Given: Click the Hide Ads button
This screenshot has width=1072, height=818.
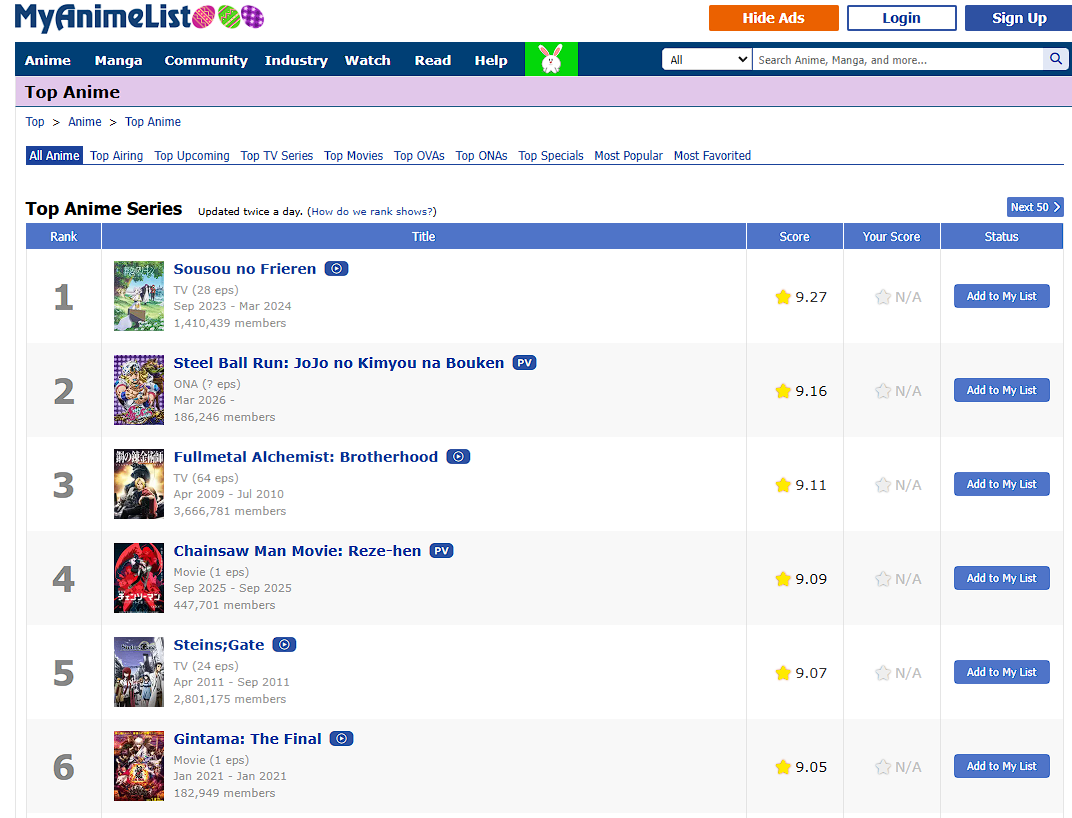Looking at the screenshot, I should click(773, 18).
